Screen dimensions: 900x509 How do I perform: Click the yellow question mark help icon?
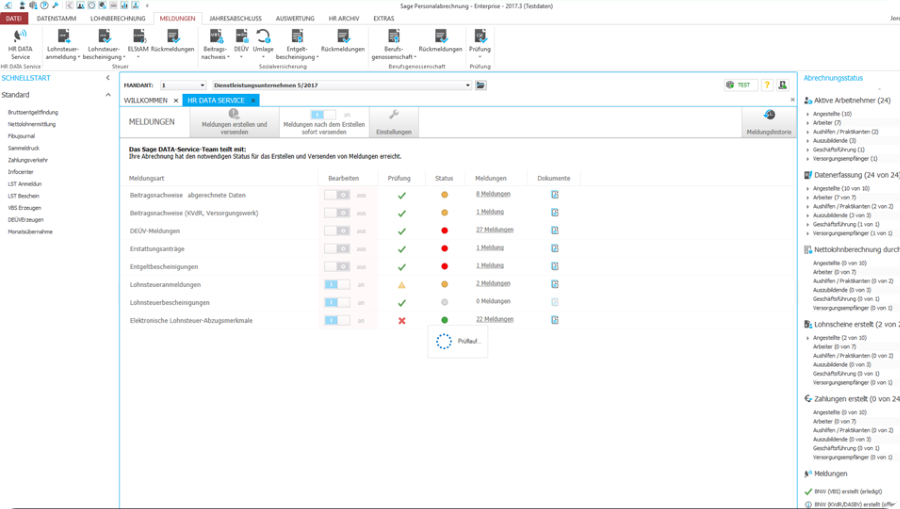[x=767, y=85]
